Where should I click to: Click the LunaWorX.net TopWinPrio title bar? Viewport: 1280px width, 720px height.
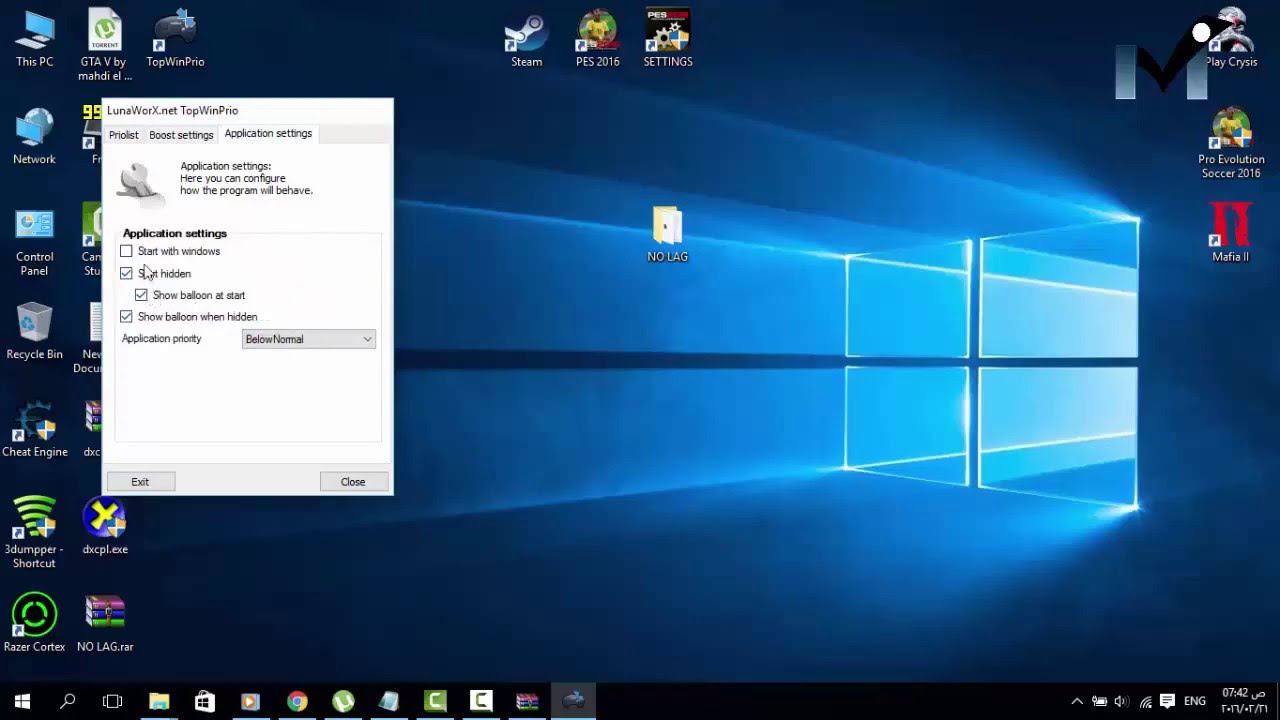[x=247, y=110]
